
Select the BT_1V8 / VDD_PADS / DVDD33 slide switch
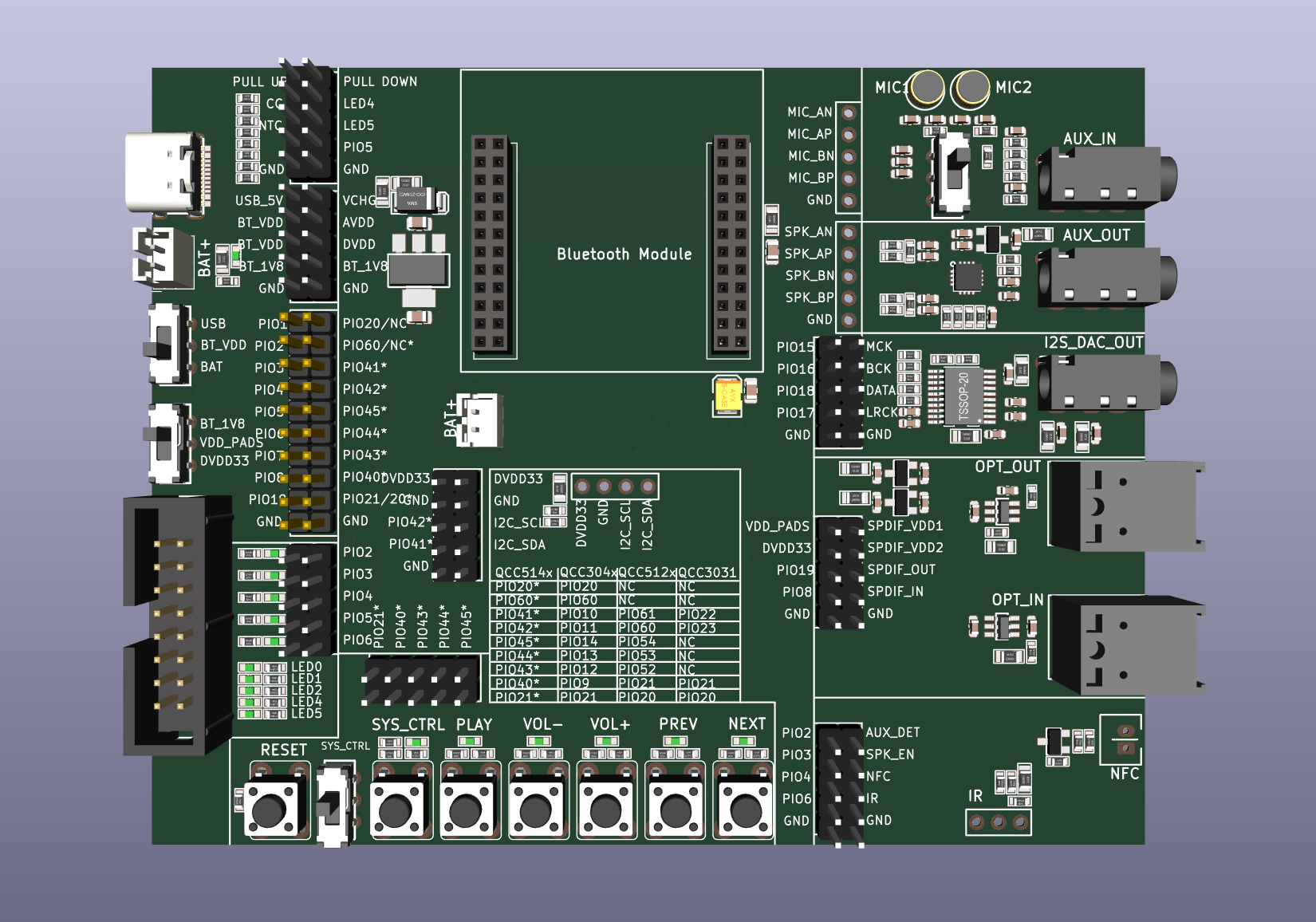[169, 443]
